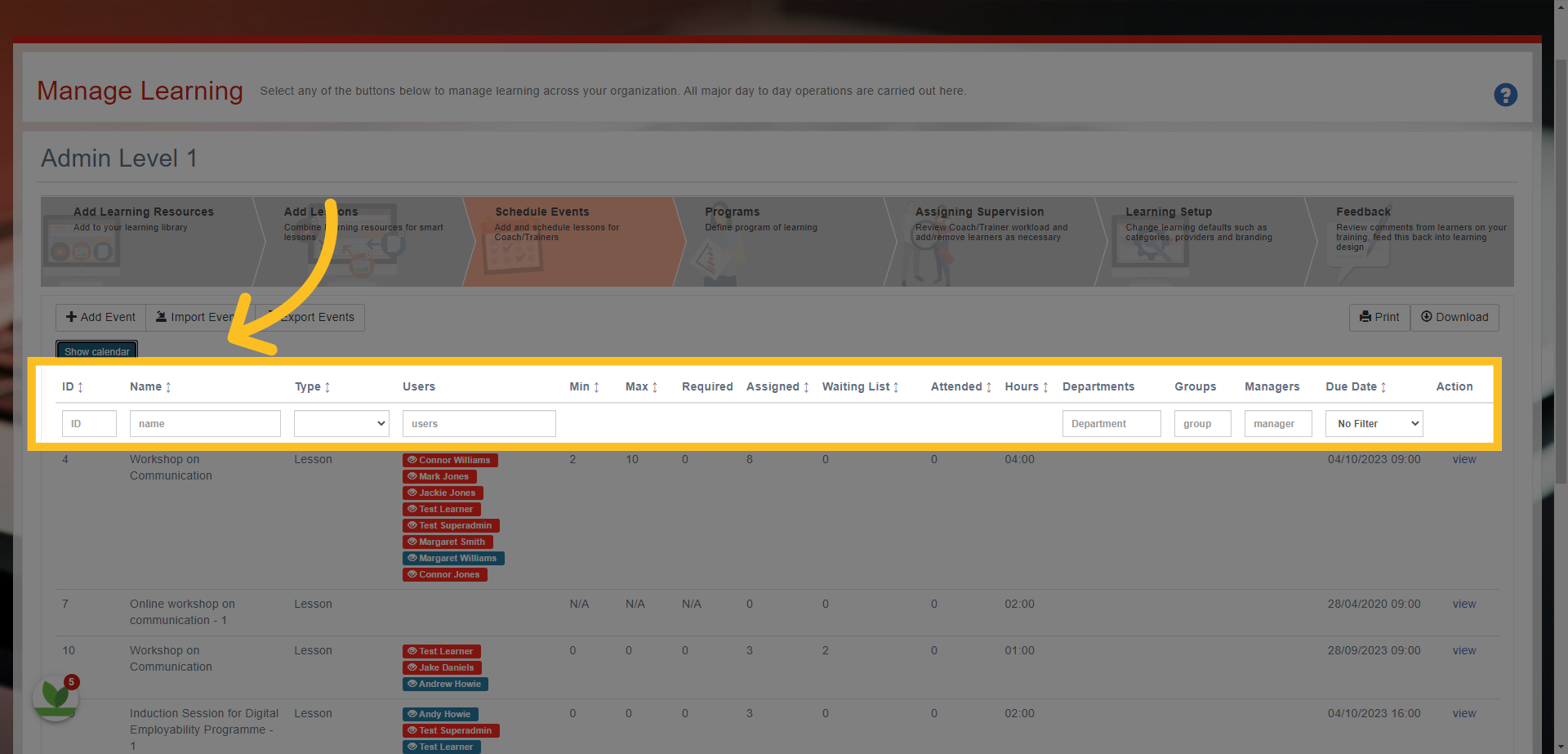
Task: Sort by Assigned column arrow icon
Action: 806,387
